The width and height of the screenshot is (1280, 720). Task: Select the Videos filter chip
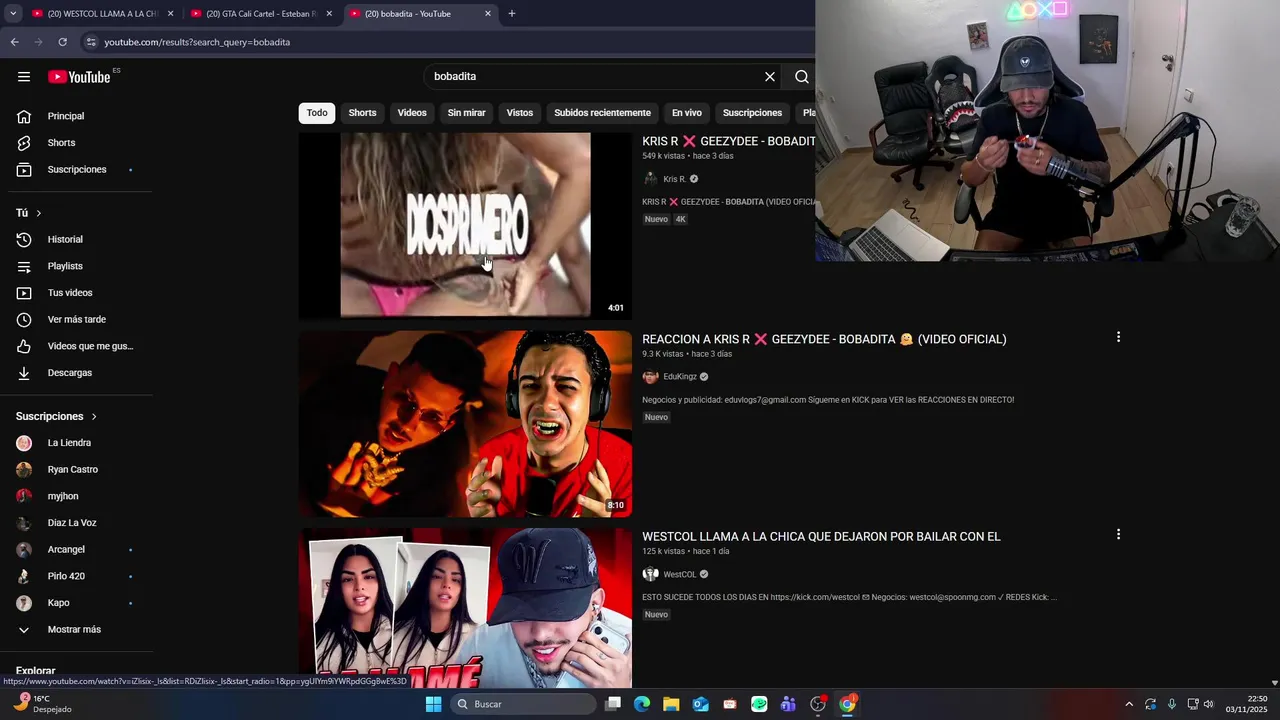412,113
